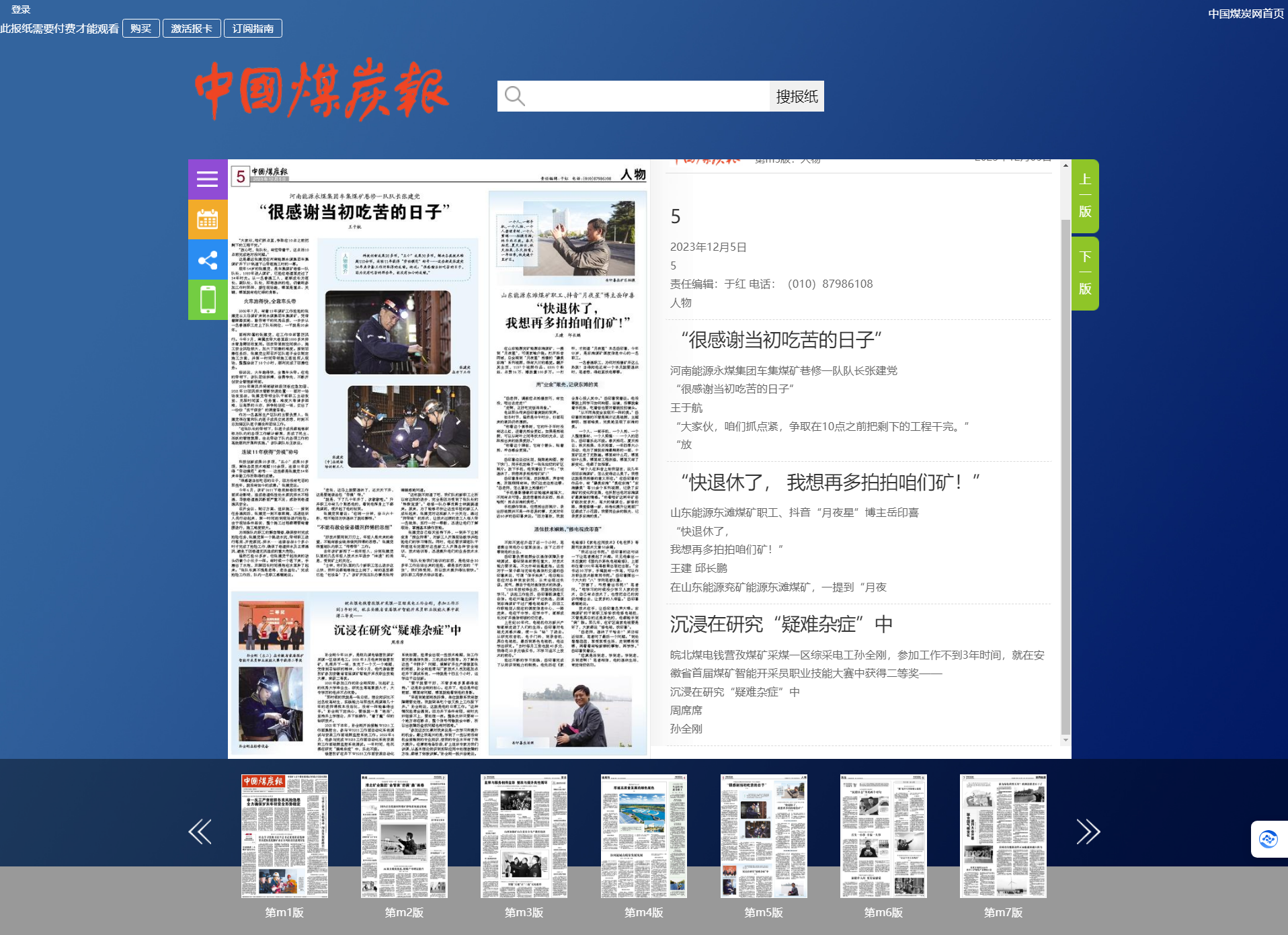The image size is (1288, 935).
Task: Click subtitle 山东能源东滩煤矿职工、抖音“月夜星”博主岳印喜
Action: tap(795, 512)
